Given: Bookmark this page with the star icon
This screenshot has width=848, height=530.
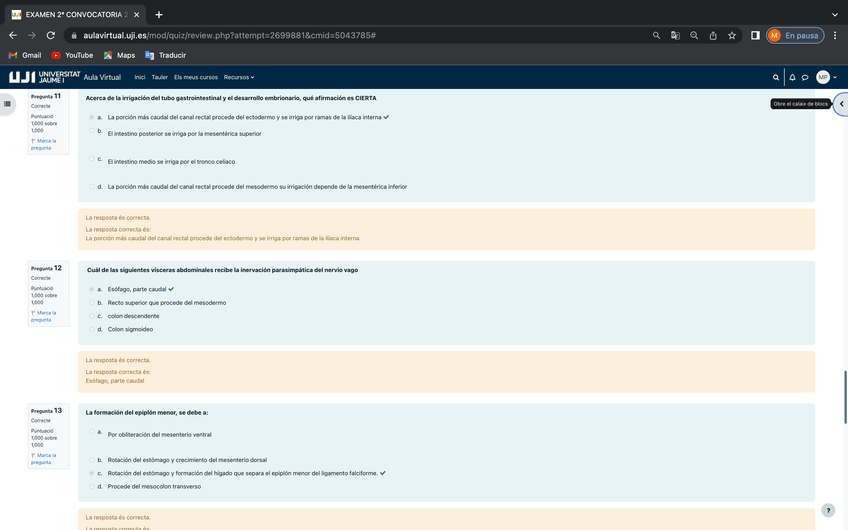Looking at the screenshot, I should coord(732,35).
